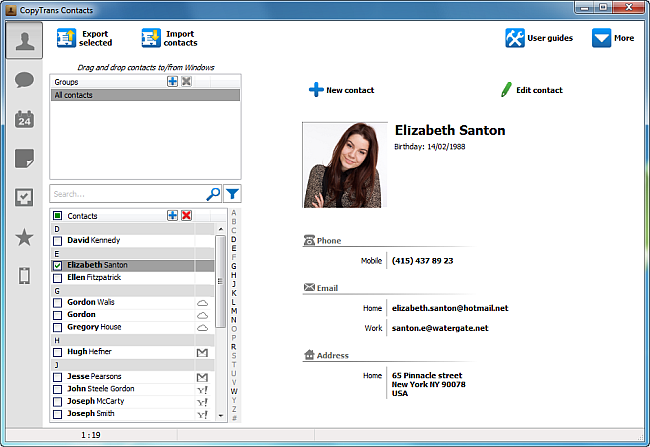Click the contacts list scrollbar thumb
The image size is (650, 447).
click(221, 281)
